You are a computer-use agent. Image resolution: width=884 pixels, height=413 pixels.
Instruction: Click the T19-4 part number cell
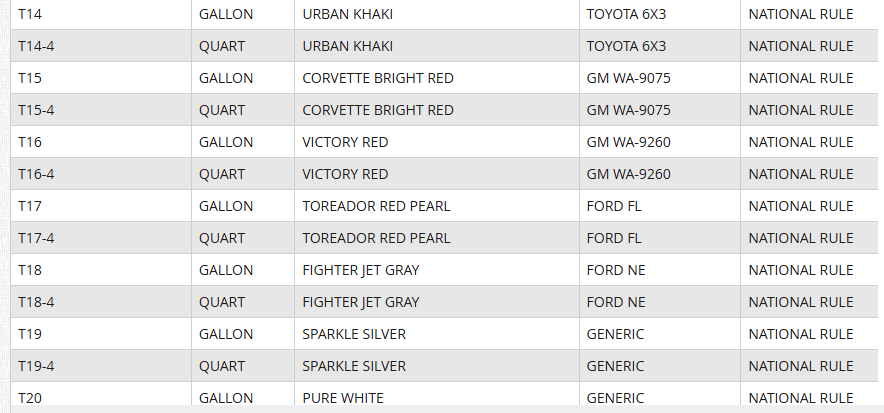[x=36, y=366]
